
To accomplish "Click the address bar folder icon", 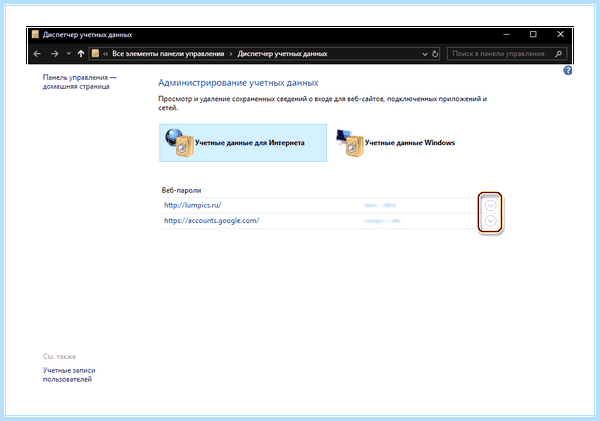I will (x=95, y=54).
